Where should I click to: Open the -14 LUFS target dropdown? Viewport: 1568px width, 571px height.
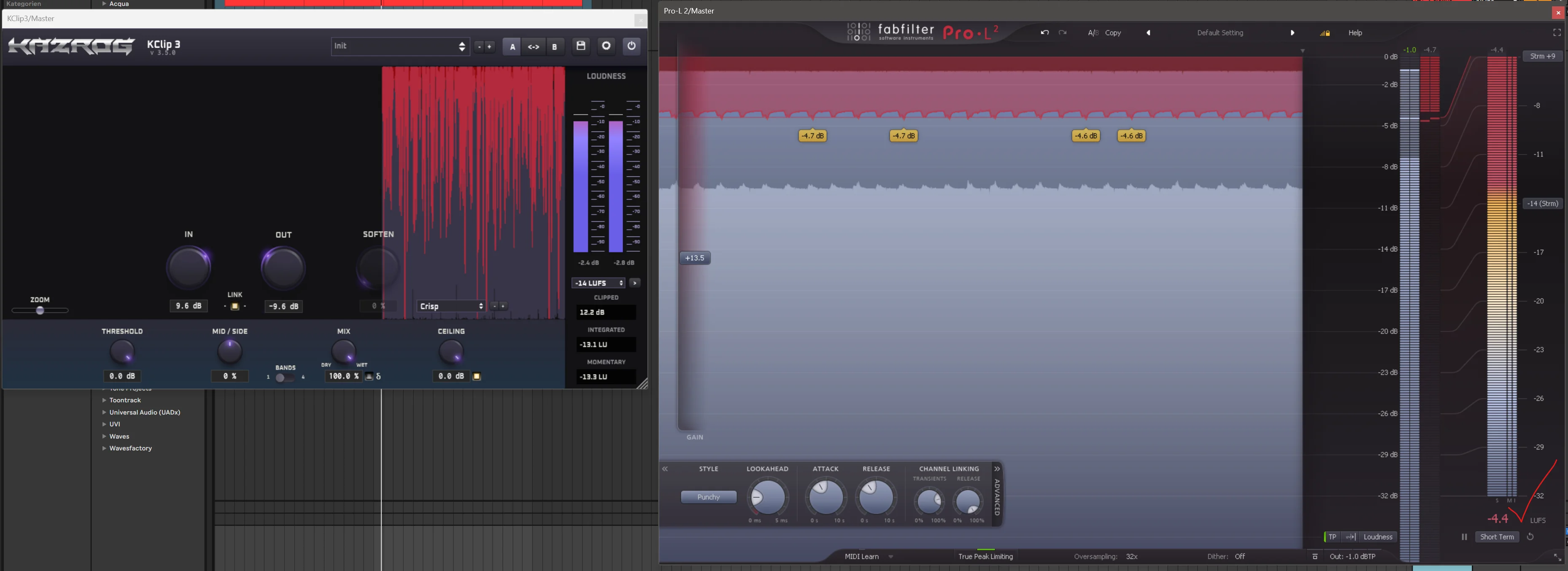[598, 283]
